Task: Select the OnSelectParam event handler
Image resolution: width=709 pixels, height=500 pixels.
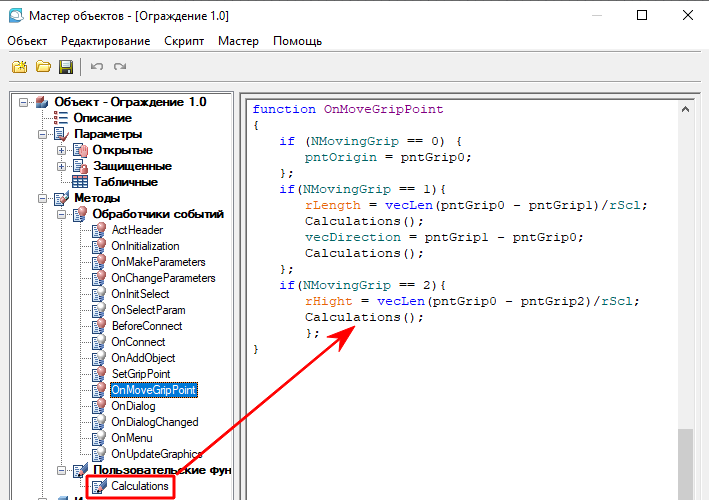Action: tap(148, 310)
